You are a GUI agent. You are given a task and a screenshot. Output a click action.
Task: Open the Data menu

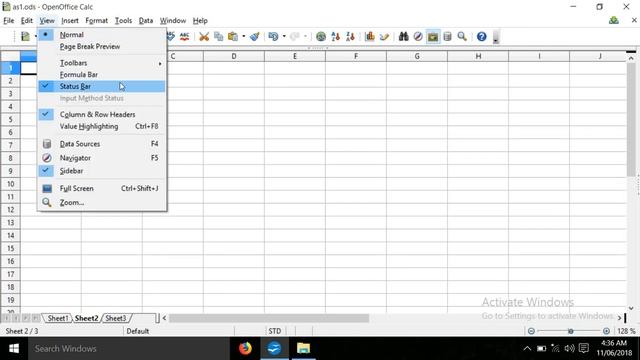point(146,20)
